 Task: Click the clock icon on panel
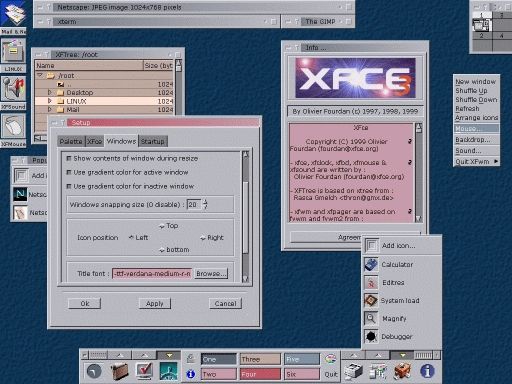tap(94, 371)
